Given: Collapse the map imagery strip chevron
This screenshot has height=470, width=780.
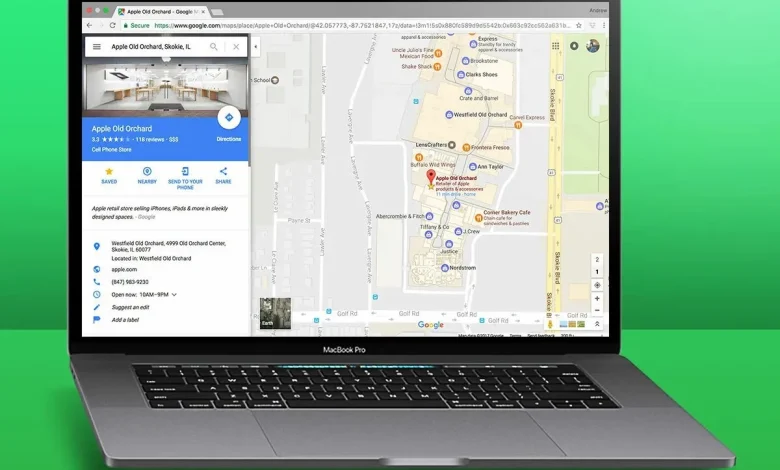Looking at the screenshot, I should point(597,324).
